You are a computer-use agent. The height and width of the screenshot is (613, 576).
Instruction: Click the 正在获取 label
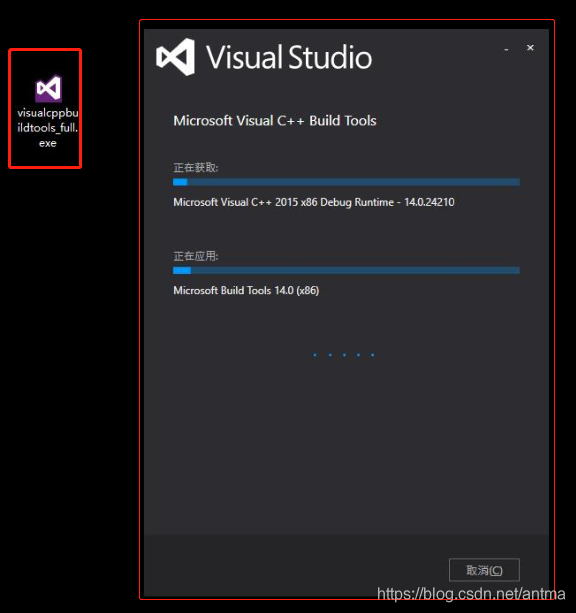(196, 168)
